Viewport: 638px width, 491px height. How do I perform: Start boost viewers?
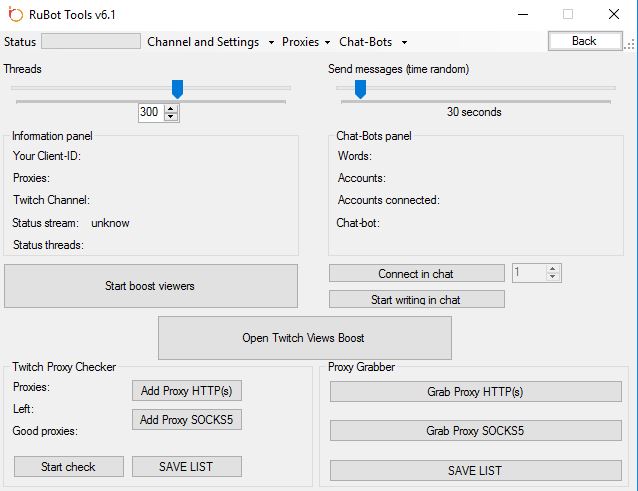pyautogui.click(x=150, y=286)
